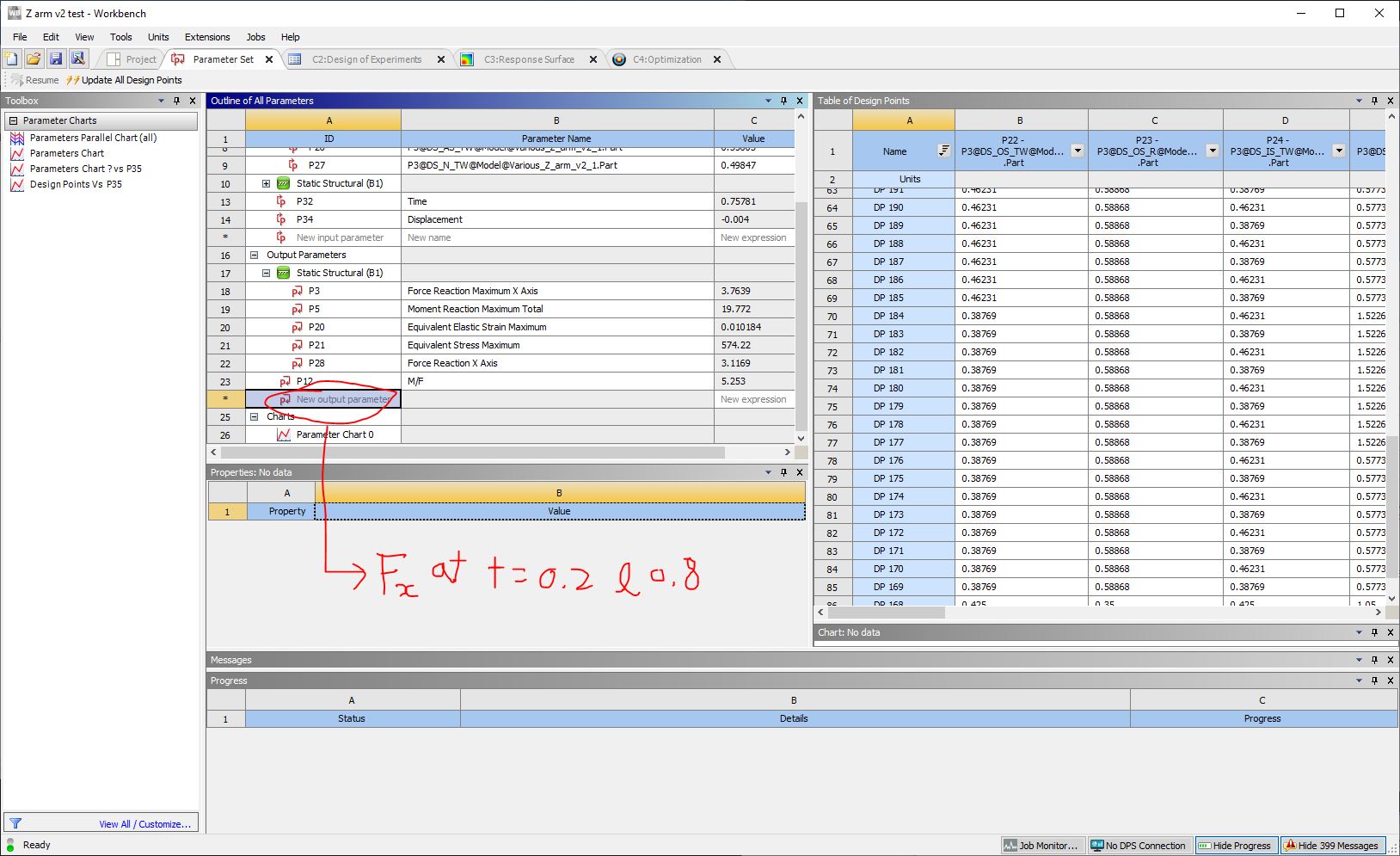Open Parameters Parallel Chart (all) in Toolbox
1400x856 pixels.
(93, 138)
